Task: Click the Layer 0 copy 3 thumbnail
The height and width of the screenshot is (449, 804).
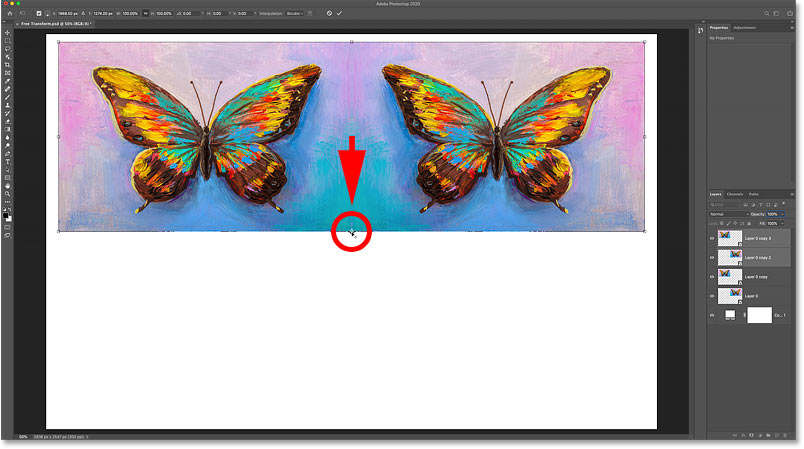Action: pos(730,238)
